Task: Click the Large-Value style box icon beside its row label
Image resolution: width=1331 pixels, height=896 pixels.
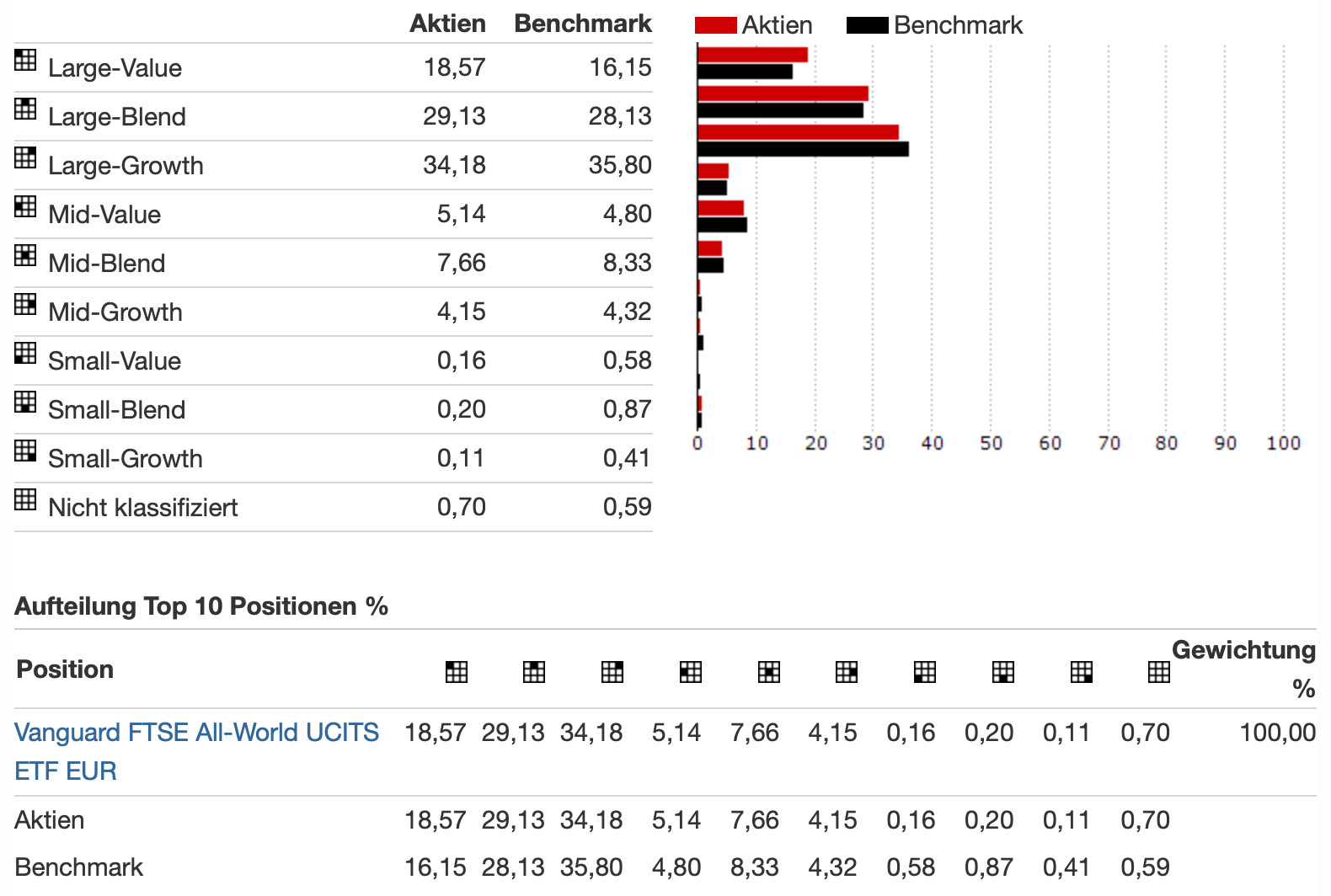Action: 25,60
